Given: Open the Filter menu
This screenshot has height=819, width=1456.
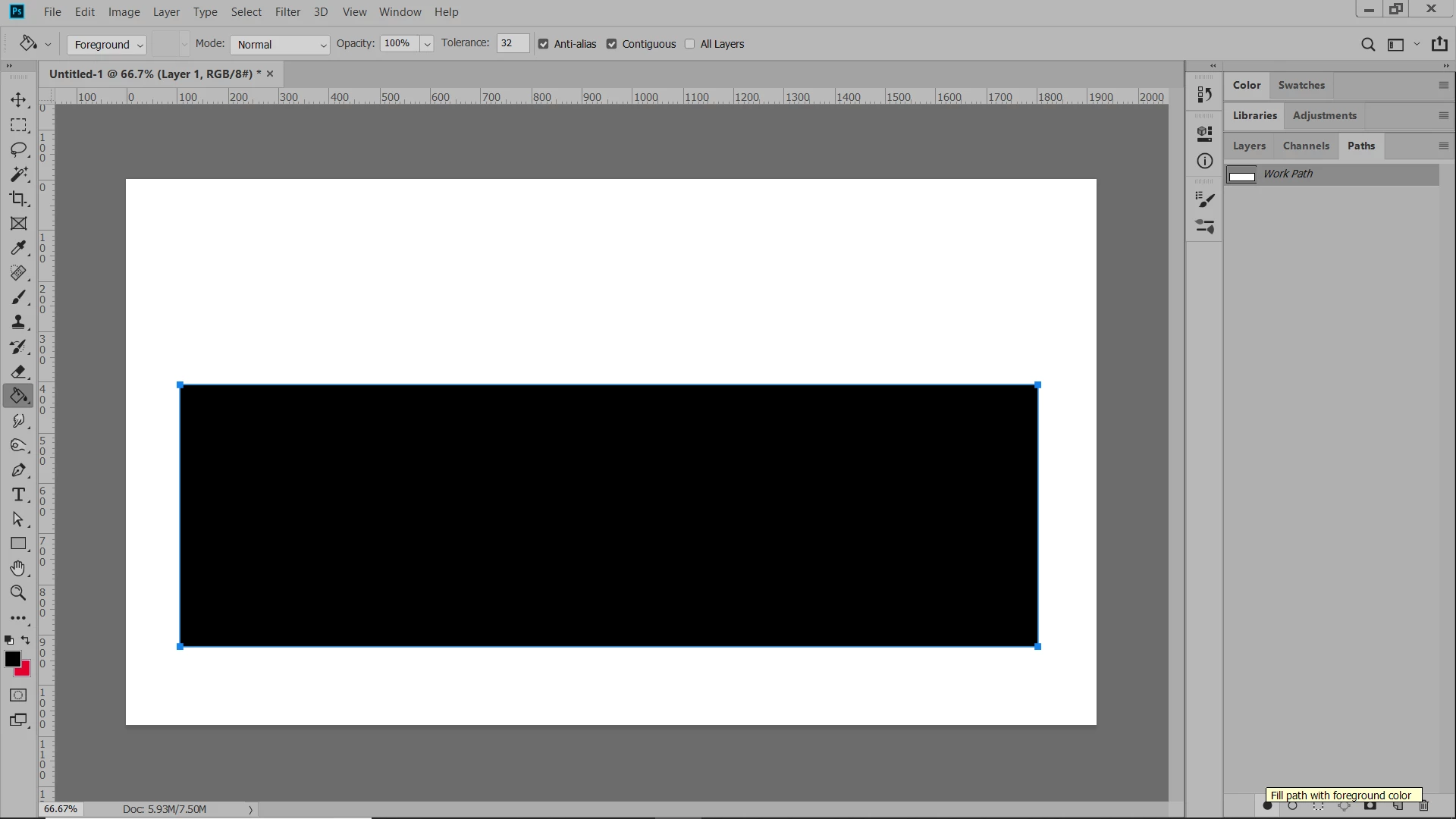Looking at the screenshot, I should click(287, 12).
